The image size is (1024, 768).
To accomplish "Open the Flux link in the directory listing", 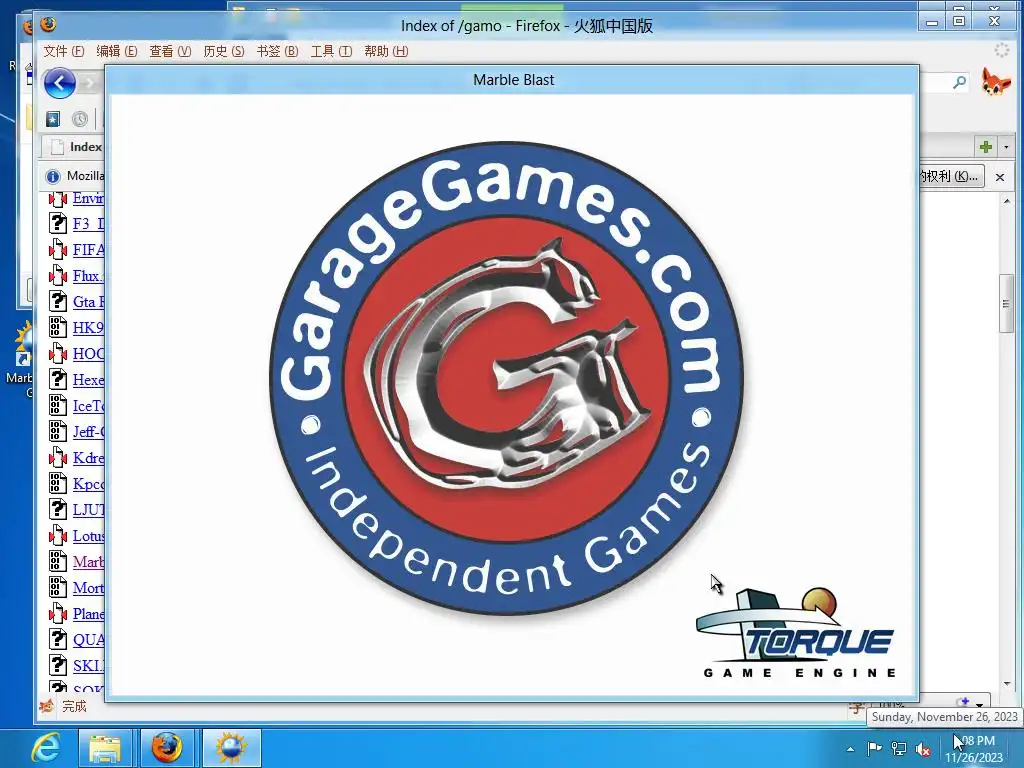I will pos(88,276).
